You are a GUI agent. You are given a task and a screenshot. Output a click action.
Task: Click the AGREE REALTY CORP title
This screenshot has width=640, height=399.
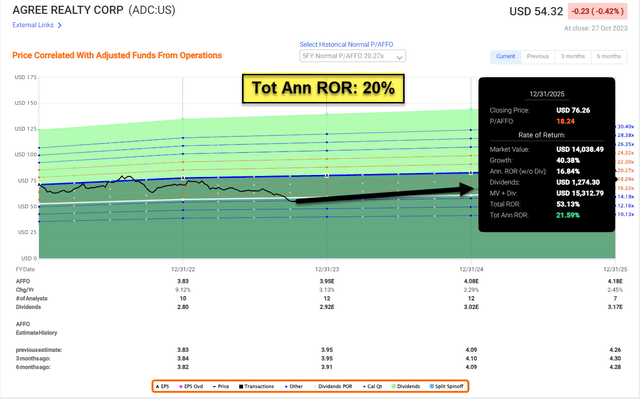[x=68, y=10]
